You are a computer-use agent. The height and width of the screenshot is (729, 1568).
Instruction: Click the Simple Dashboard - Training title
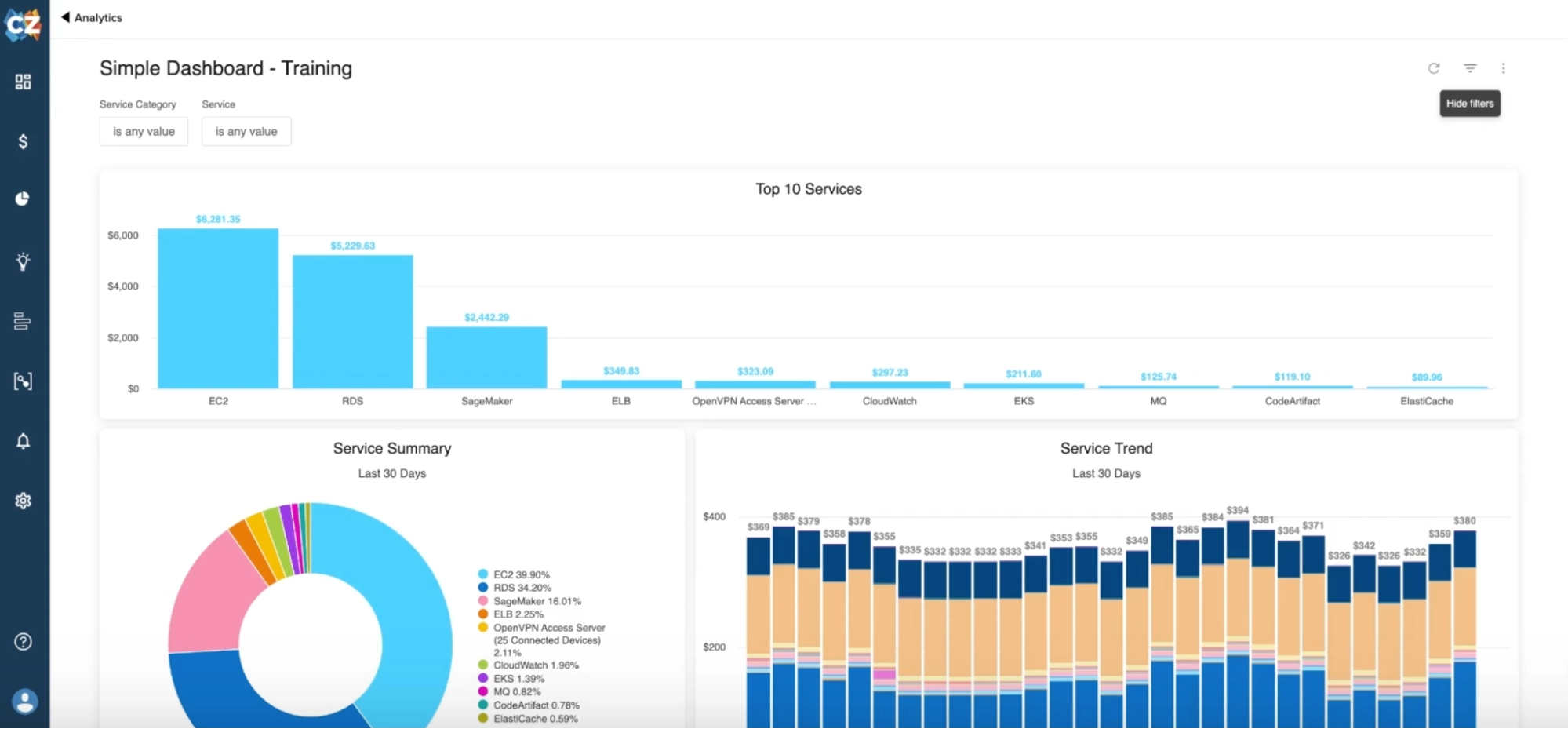[x=226, y=68]
